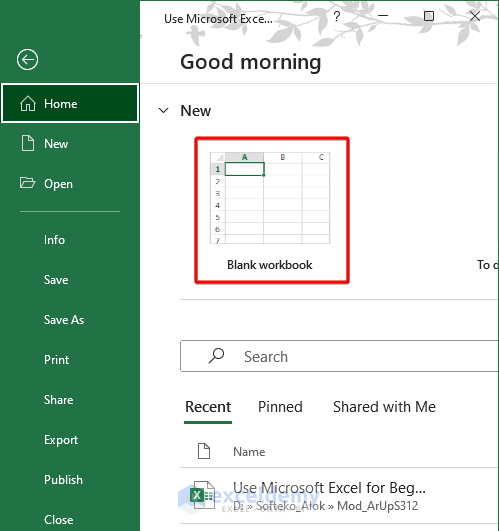Open the Share option

coord(58,400)
